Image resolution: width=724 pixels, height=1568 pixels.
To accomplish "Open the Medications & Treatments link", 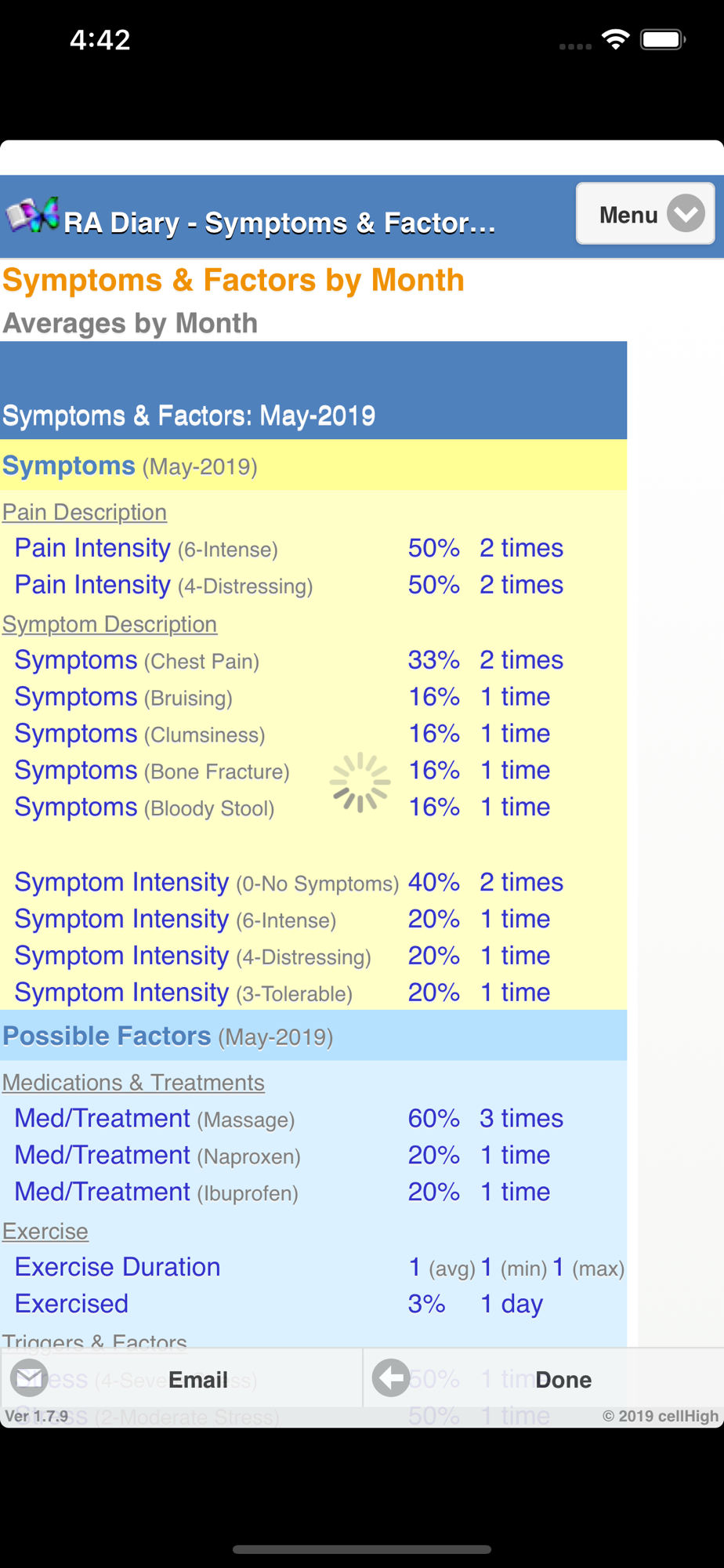I will (x=133, y=1082).
